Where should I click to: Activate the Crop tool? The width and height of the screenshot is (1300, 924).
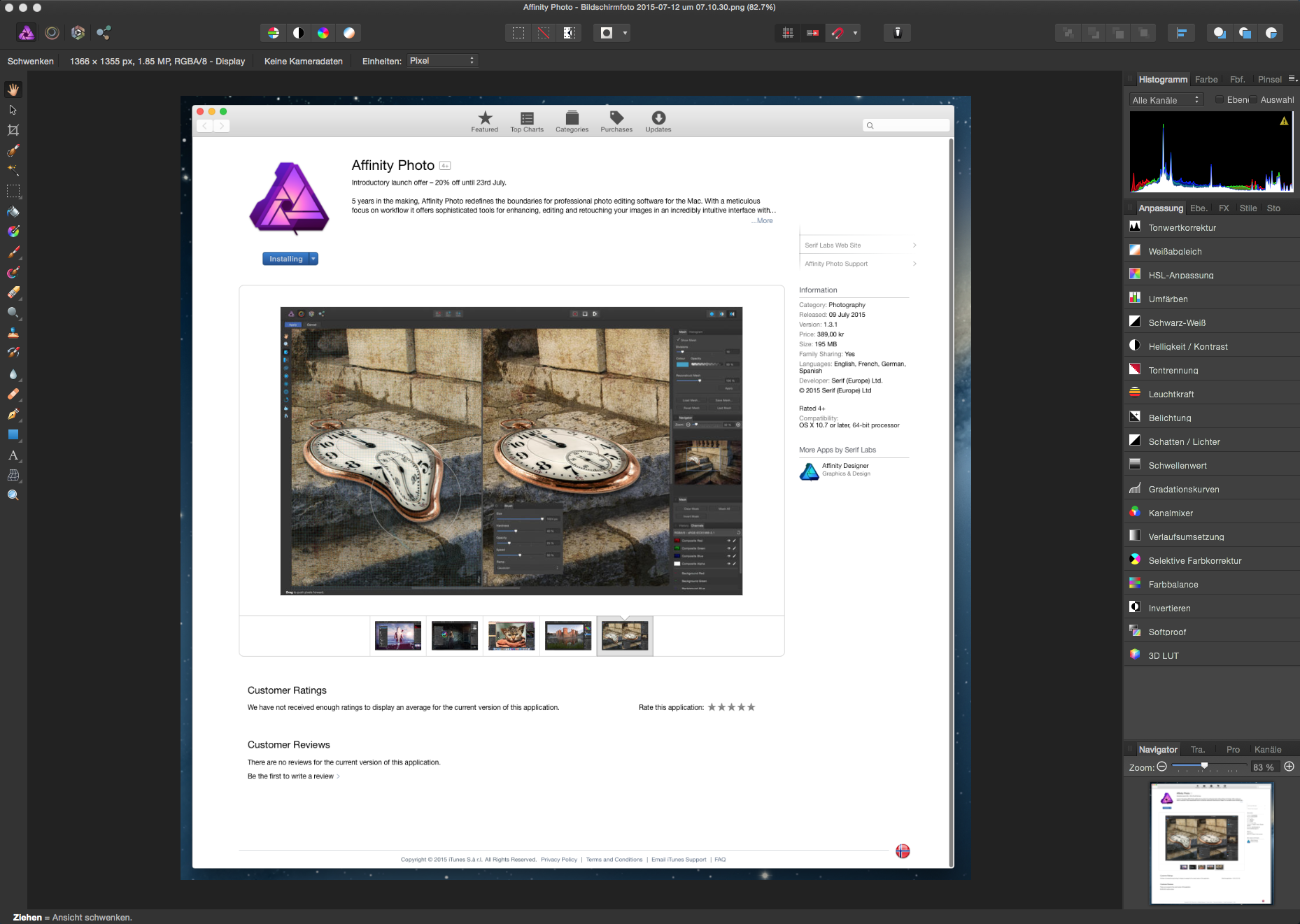click(13, 130)
